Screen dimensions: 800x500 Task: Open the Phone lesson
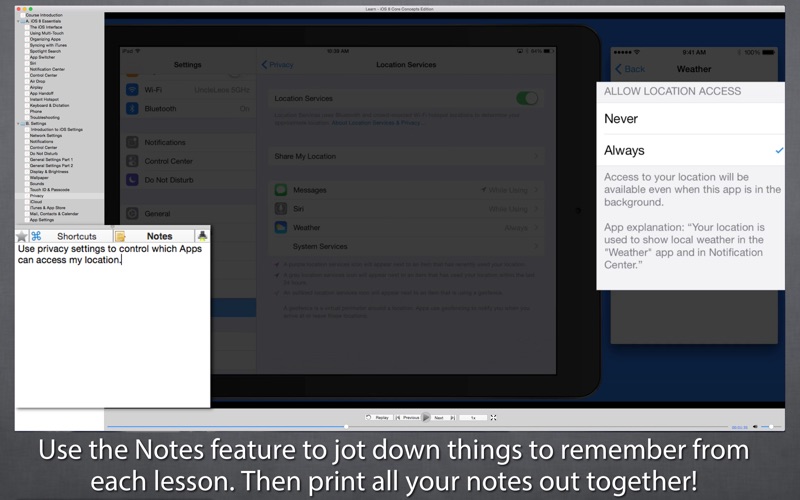[36, 111]
